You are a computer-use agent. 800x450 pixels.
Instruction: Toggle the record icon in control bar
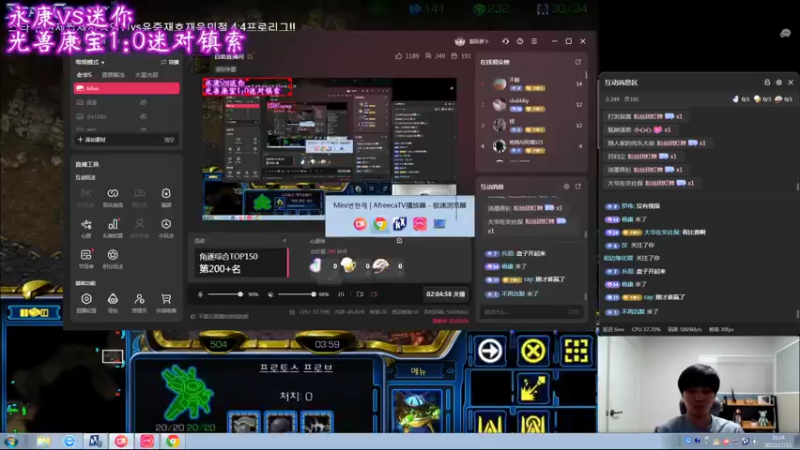(374, 294)
